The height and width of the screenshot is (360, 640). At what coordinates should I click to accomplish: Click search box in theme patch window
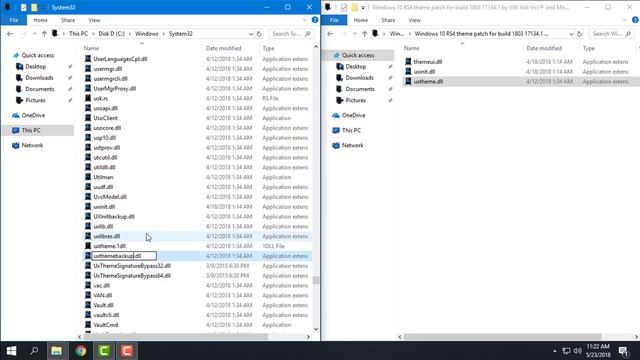pyautogui.click(x=611, y=34)
